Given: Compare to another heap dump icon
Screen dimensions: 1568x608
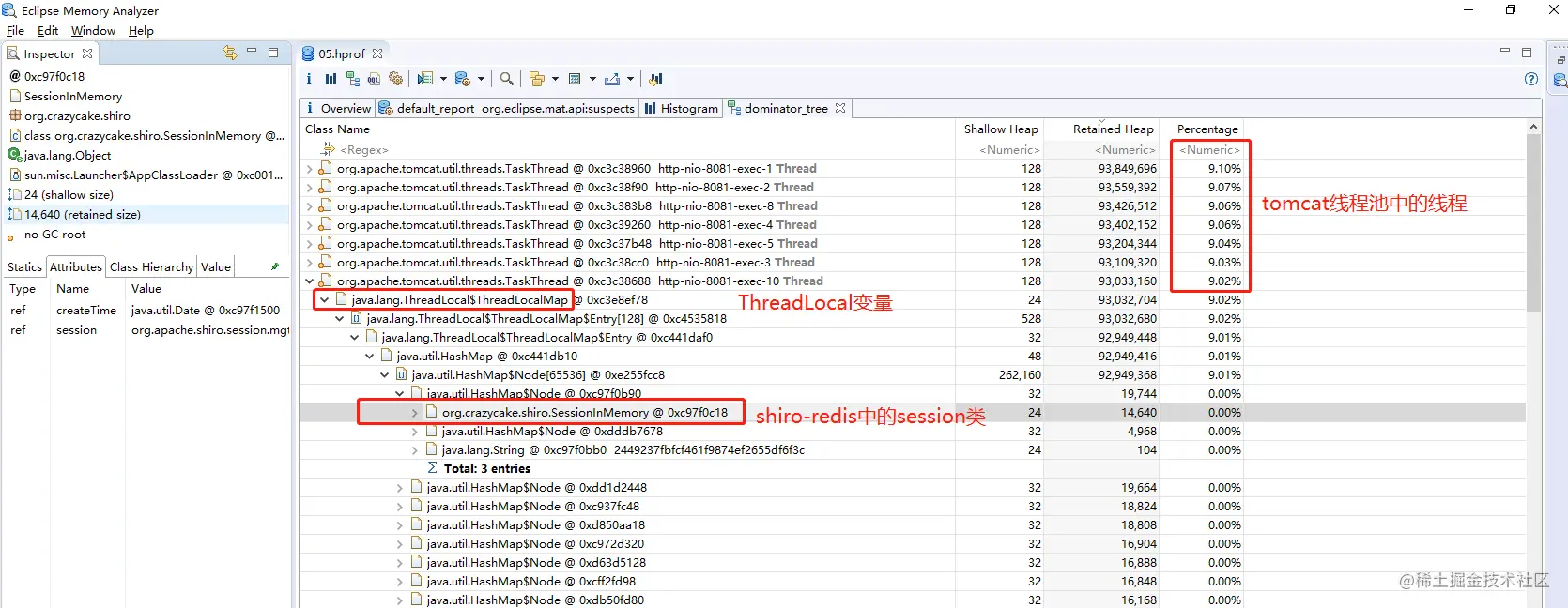Looking at the screenshot, I should (655, 79).
